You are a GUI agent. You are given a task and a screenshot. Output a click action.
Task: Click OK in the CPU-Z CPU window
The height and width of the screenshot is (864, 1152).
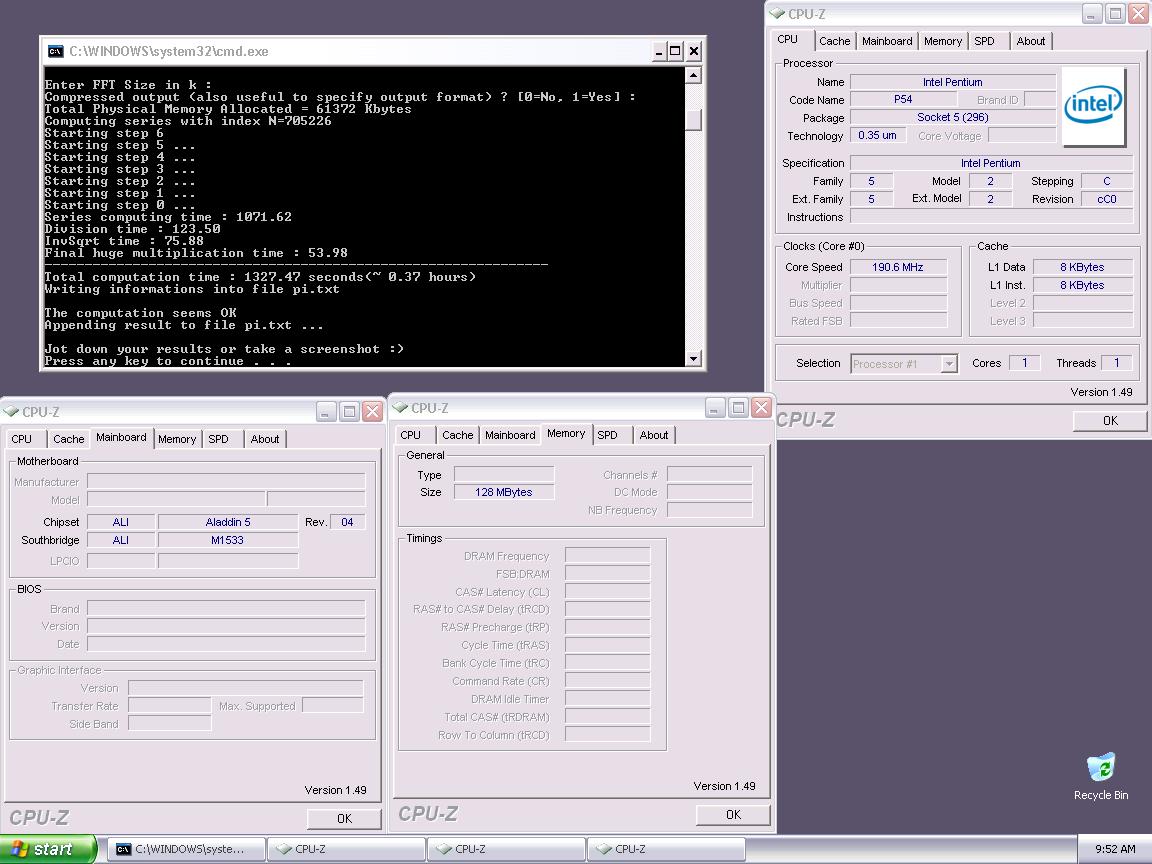[1110, 420]
